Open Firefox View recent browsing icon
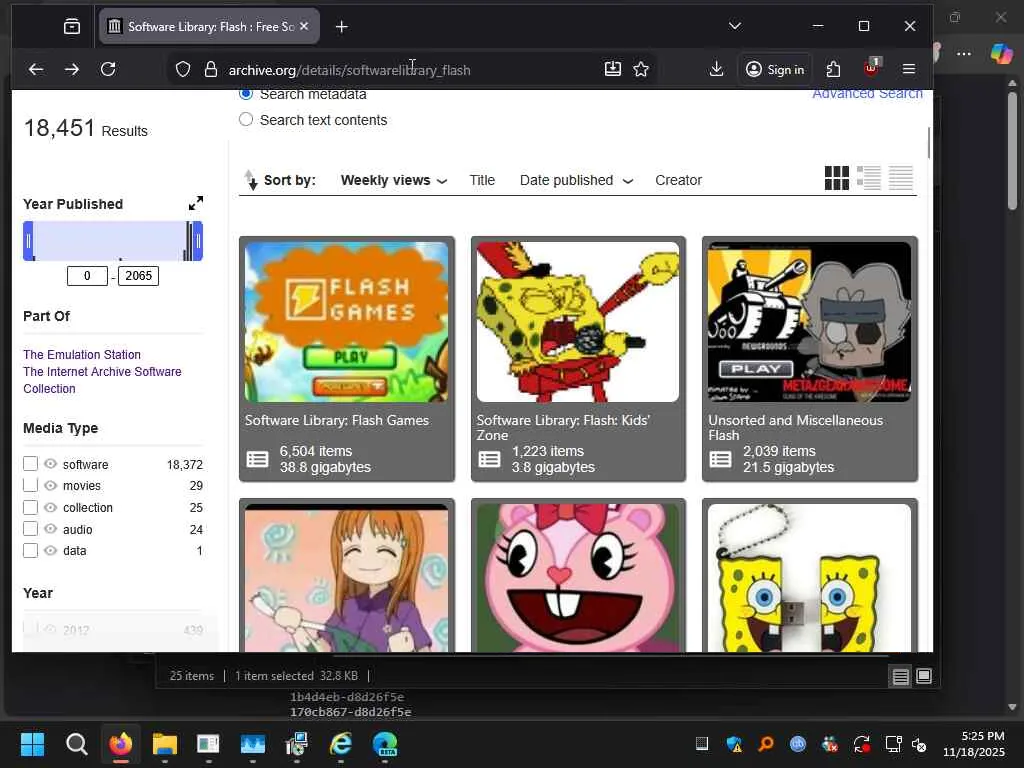 [72, 26]
